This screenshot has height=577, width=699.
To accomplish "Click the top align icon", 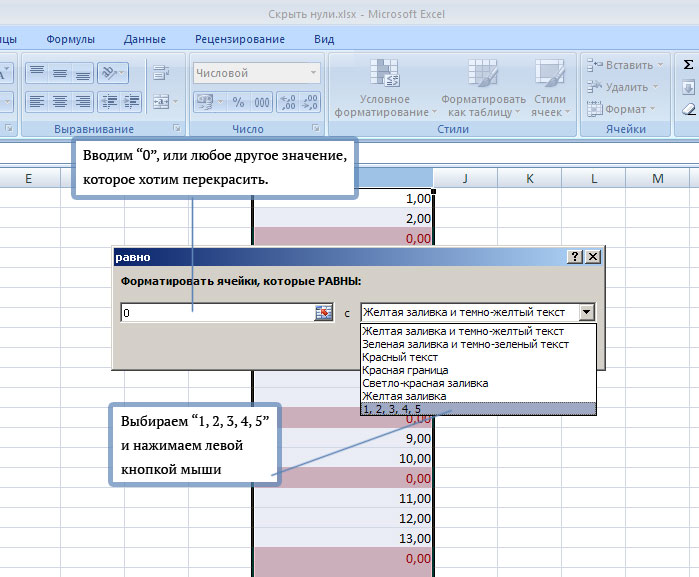I will (37, 73).
